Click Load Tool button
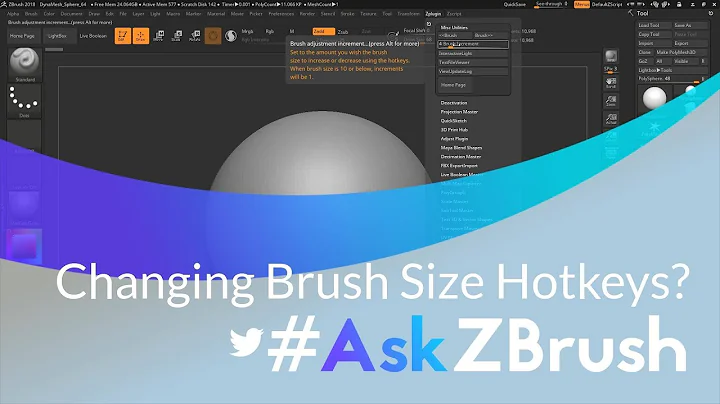The height and width of the screenshot is (404, 720). pyautogui.click(x=654, y=25)
